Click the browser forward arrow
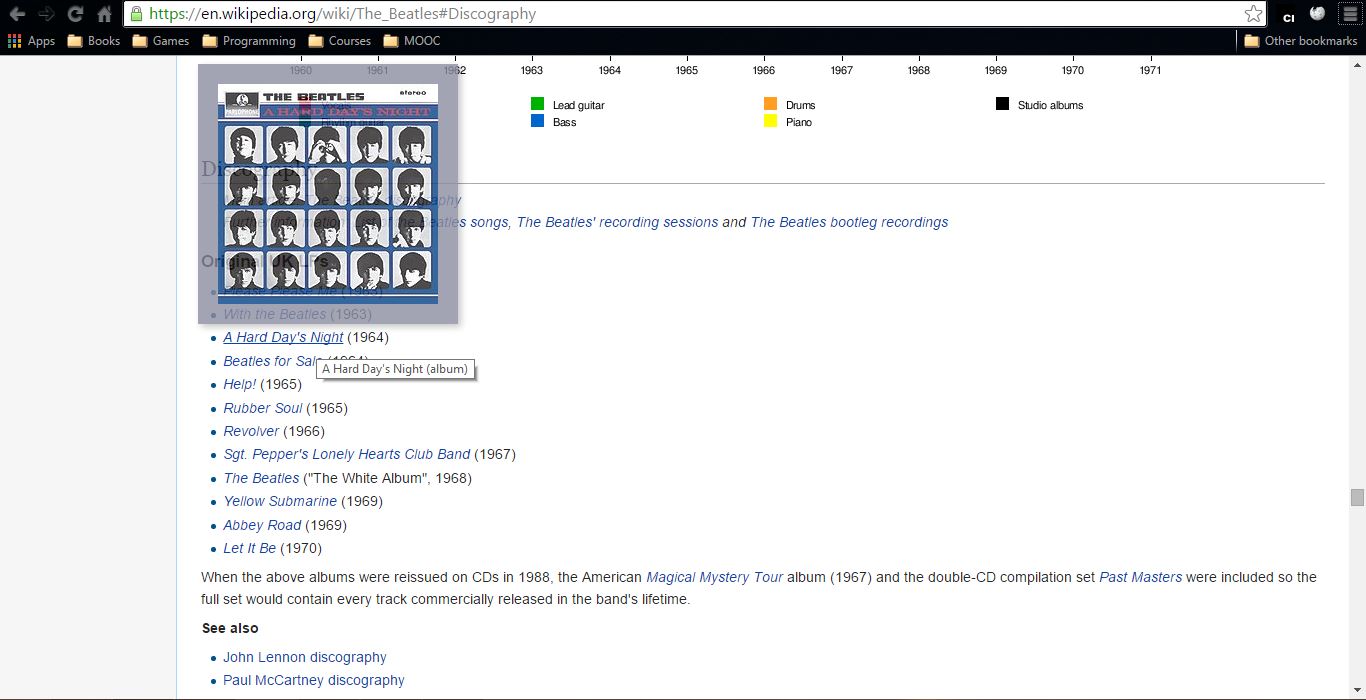This screenshot has height=700, width=1366. tap(46, 14)
